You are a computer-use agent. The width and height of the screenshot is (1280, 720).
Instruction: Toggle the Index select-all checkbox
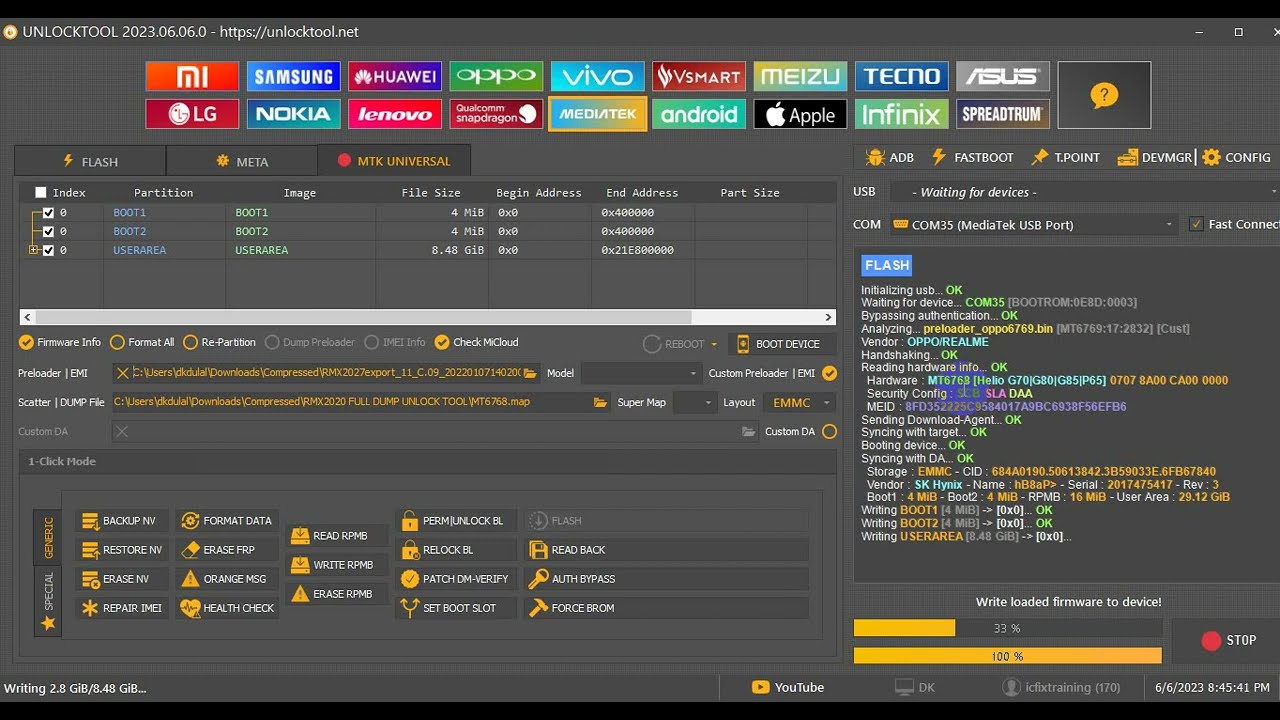pyautogui.click(x=41, y=192)
